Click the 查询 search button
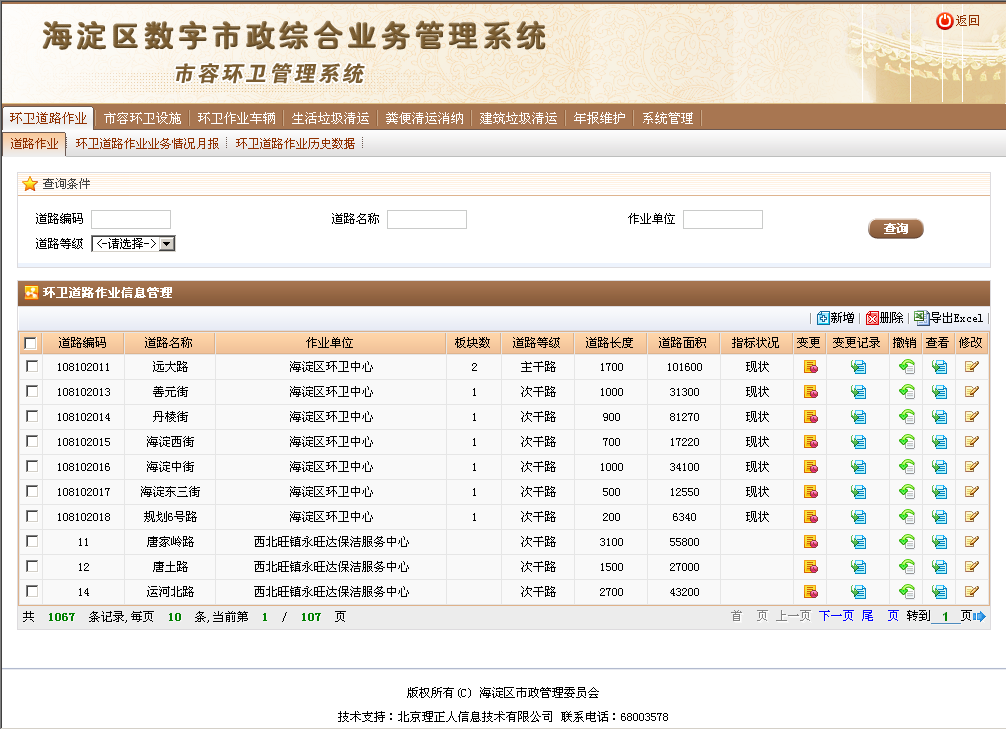The height and width of the screenshot is (730, 1006). [x=896, y=229]
